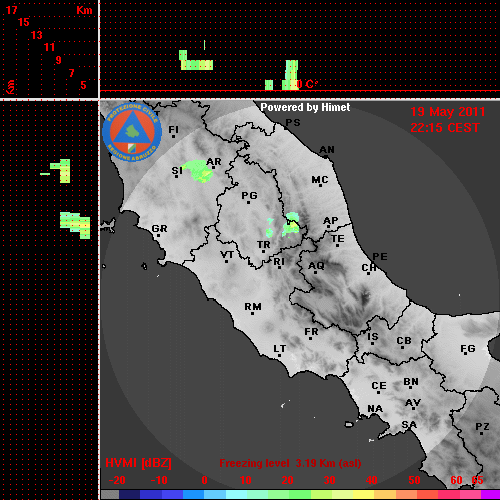500x500 pixels.
Task: Select the yellow swatch above the 40 label
Action: pos(363,495)
